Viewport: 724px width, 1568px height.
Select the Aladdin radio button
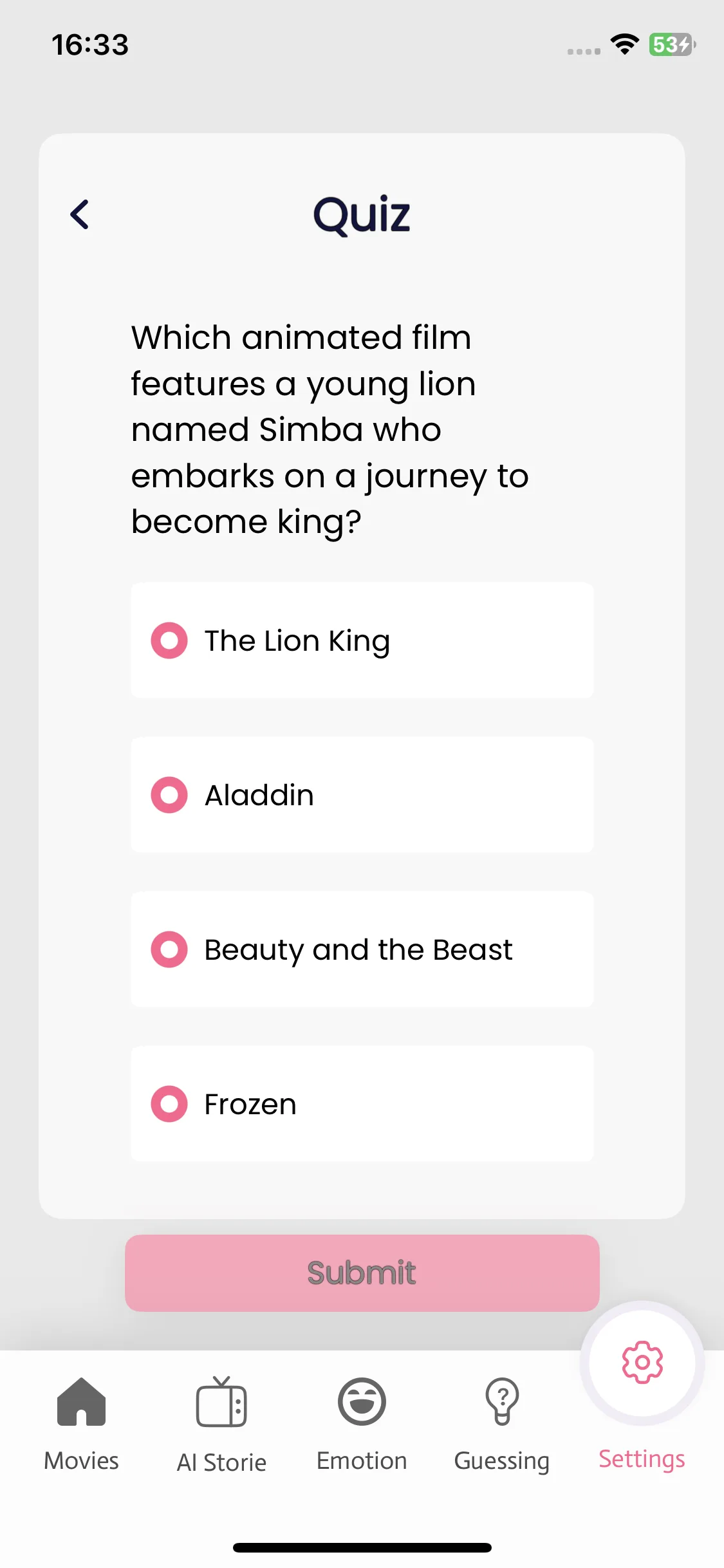[169, 795]
